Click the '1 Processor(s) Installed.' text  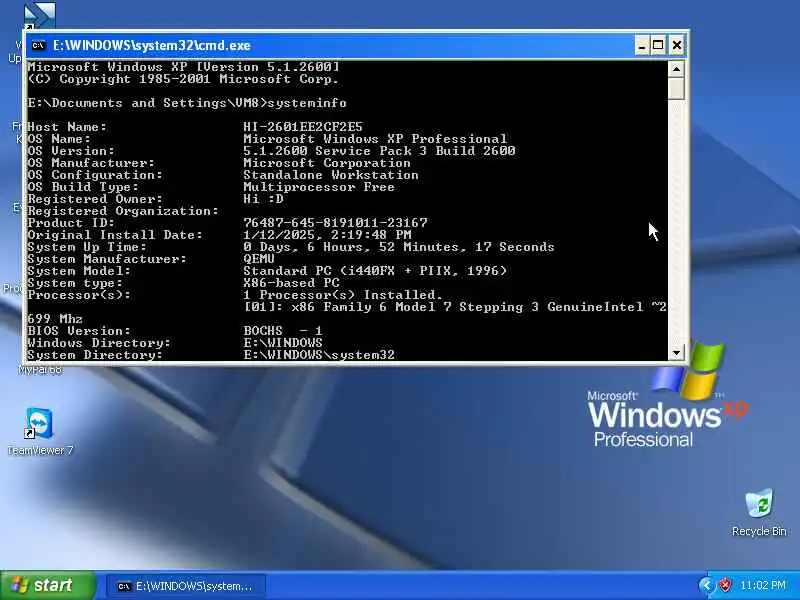[x=343, y=294]
